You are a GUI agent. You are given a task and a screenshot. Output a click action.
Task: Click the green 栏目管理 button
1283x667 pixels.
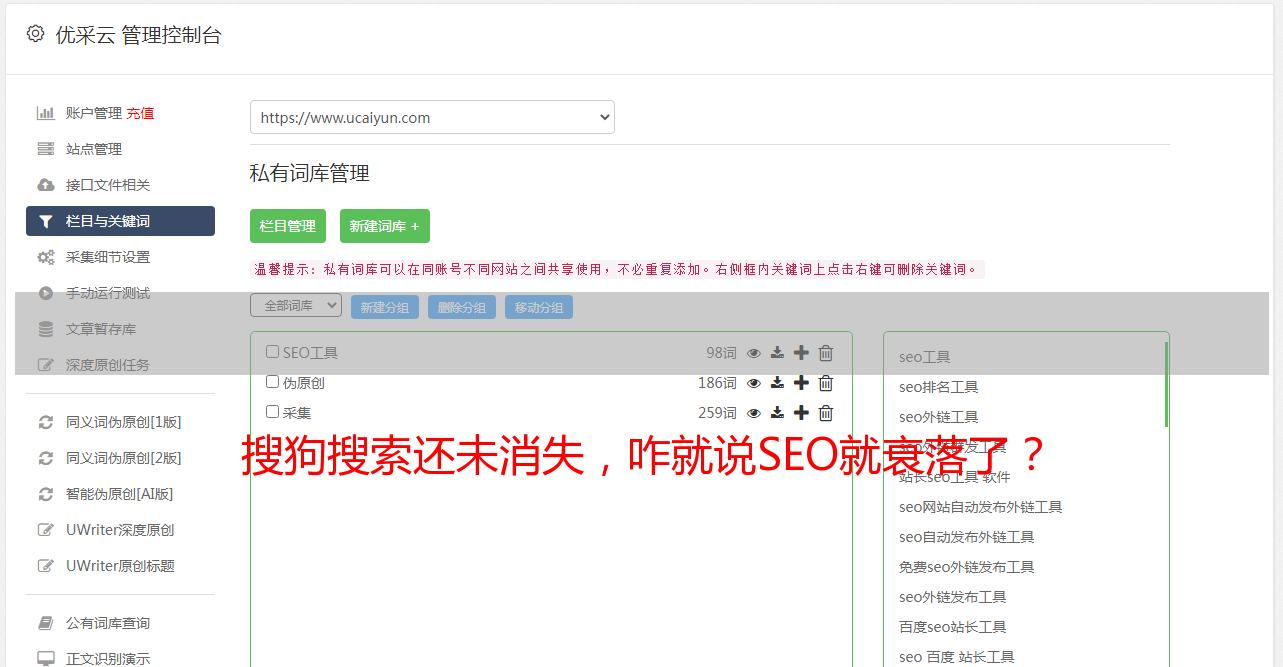[288, 226]
